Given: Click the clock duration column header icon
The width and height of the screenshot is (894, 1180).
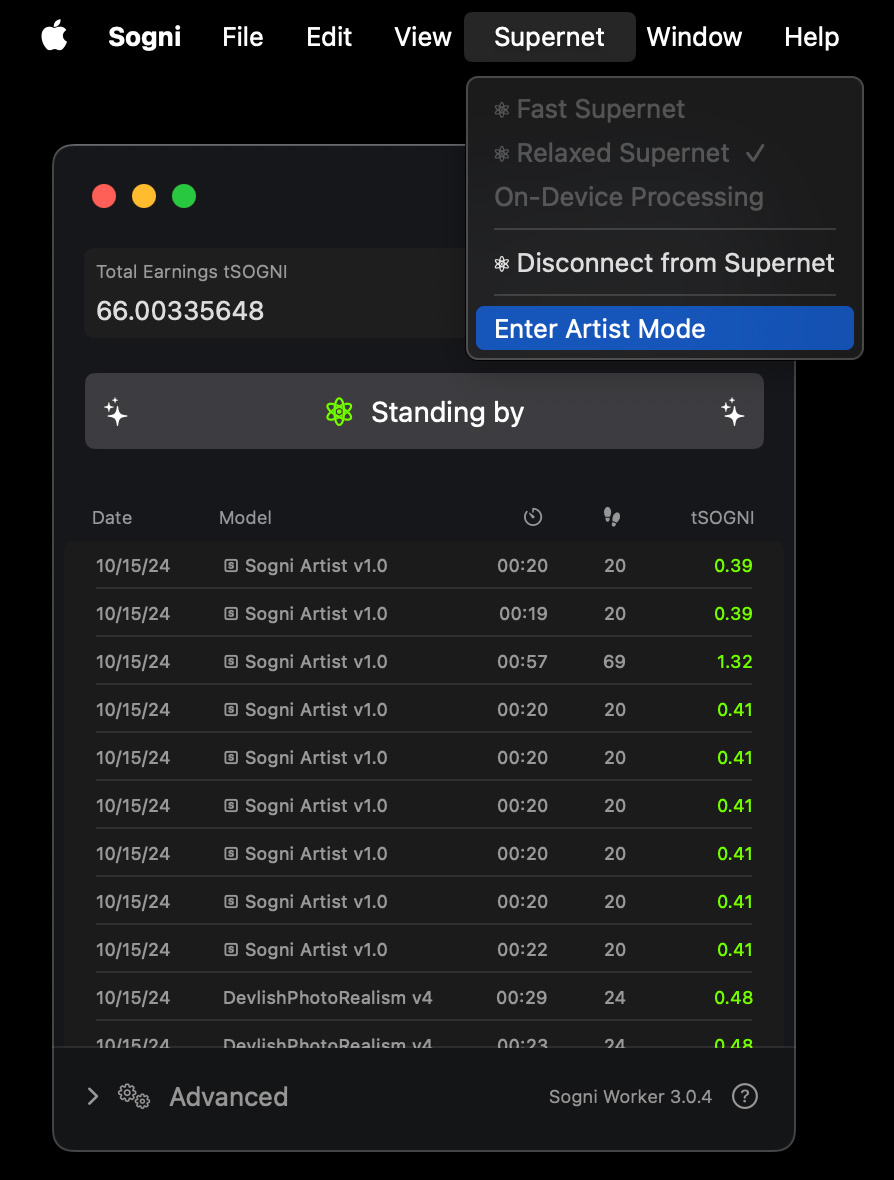Looking at the screenshot, I should (533, 517).
